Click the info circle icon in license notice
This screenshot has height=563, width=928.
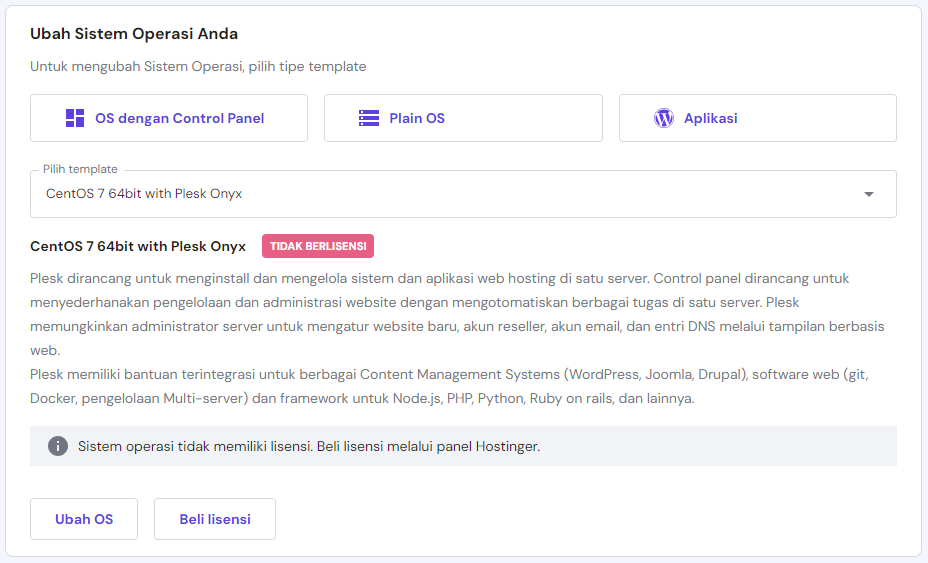[x=58, y=446]
